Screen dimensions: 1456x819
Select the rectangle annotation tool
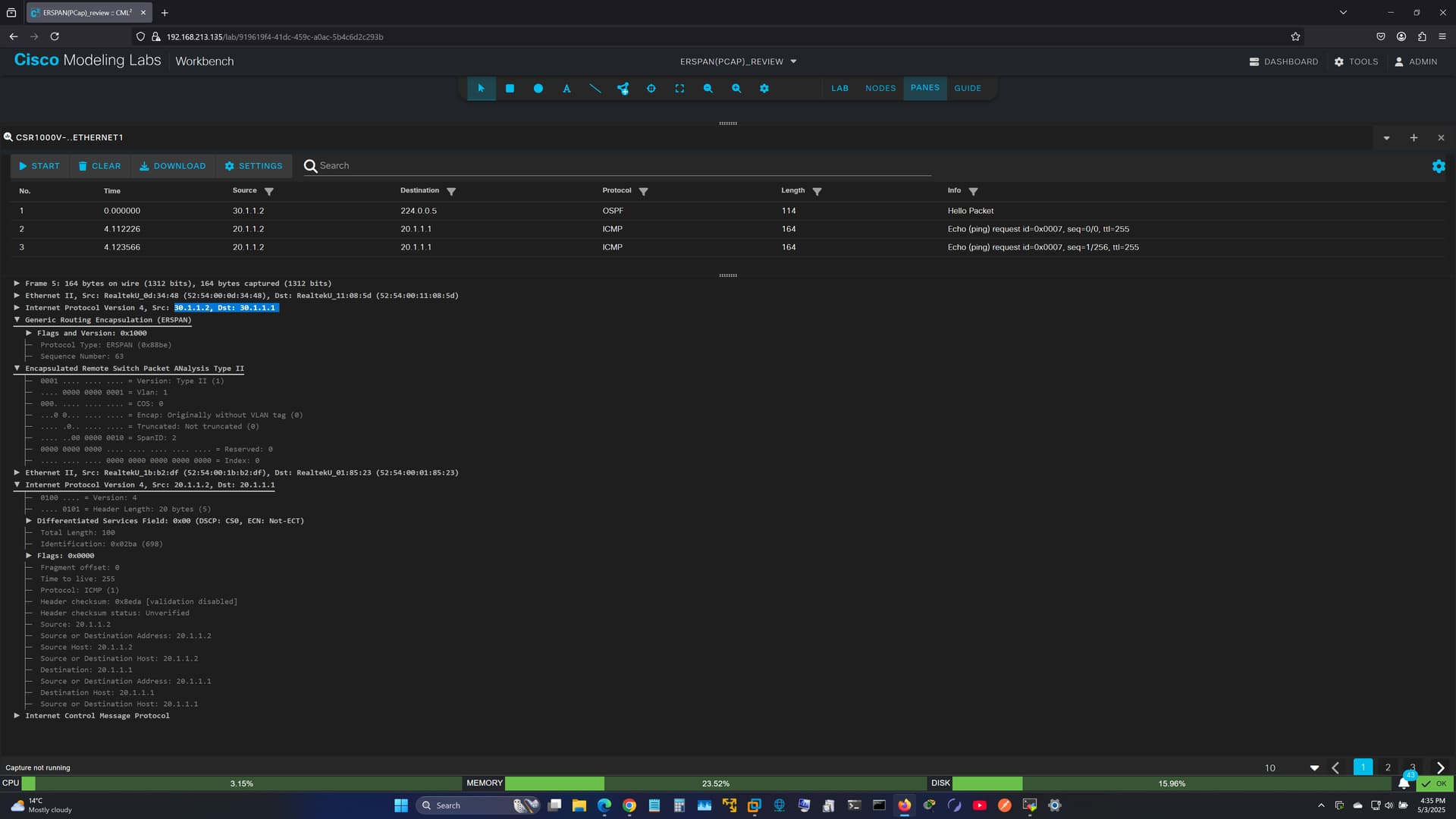click(510, 88)
